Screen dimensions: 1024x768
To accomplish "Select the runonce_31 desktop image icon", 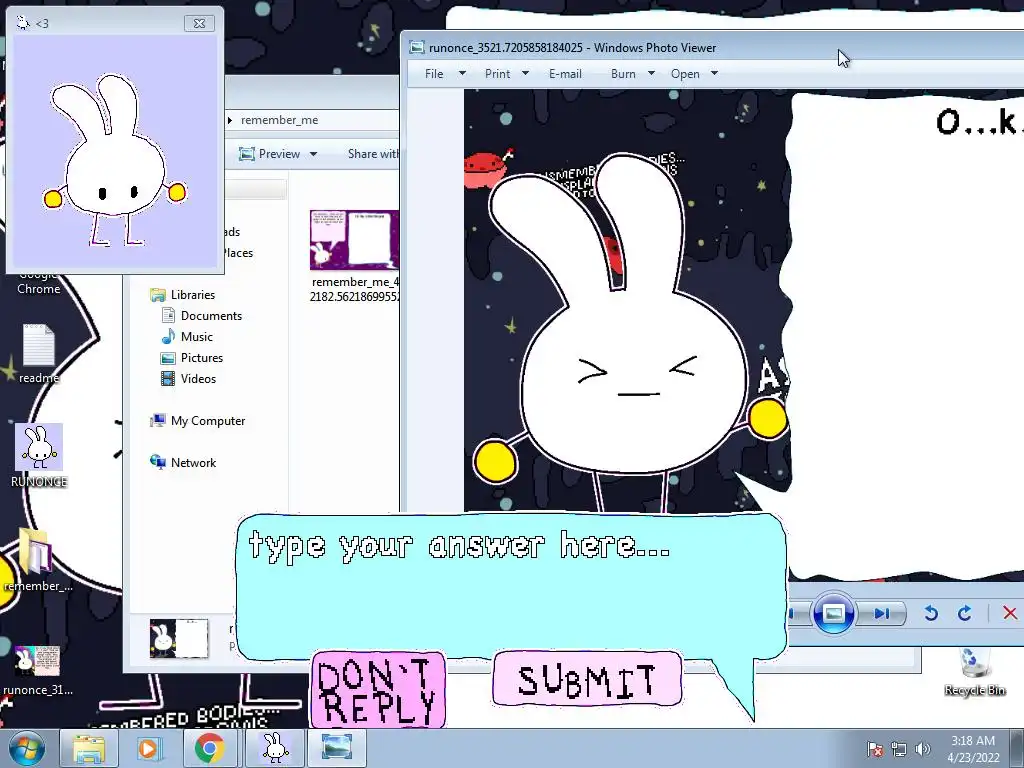I will point(37,670).
